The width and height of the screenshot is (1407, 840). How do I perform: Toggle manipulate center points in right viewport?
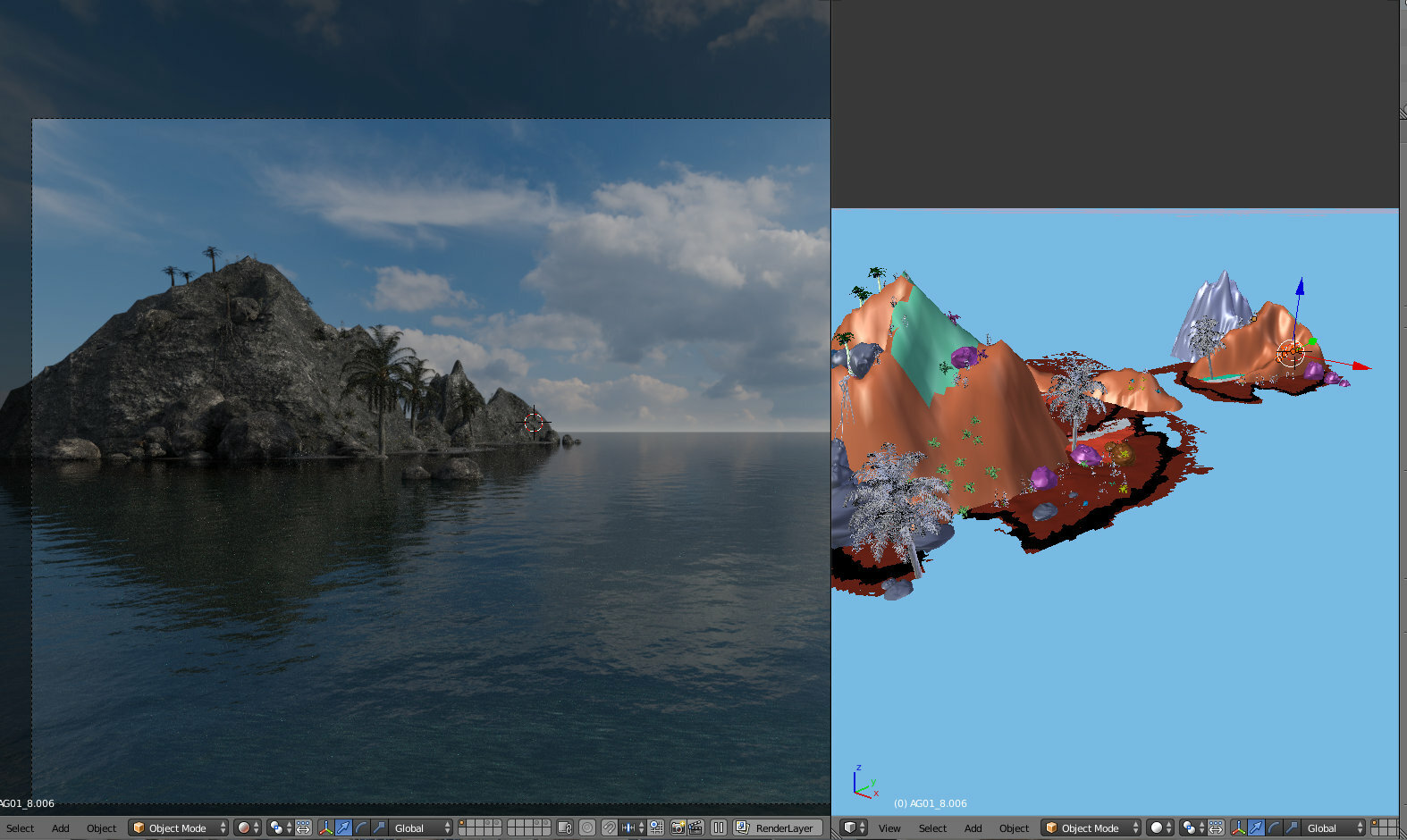click(1217, 828)
